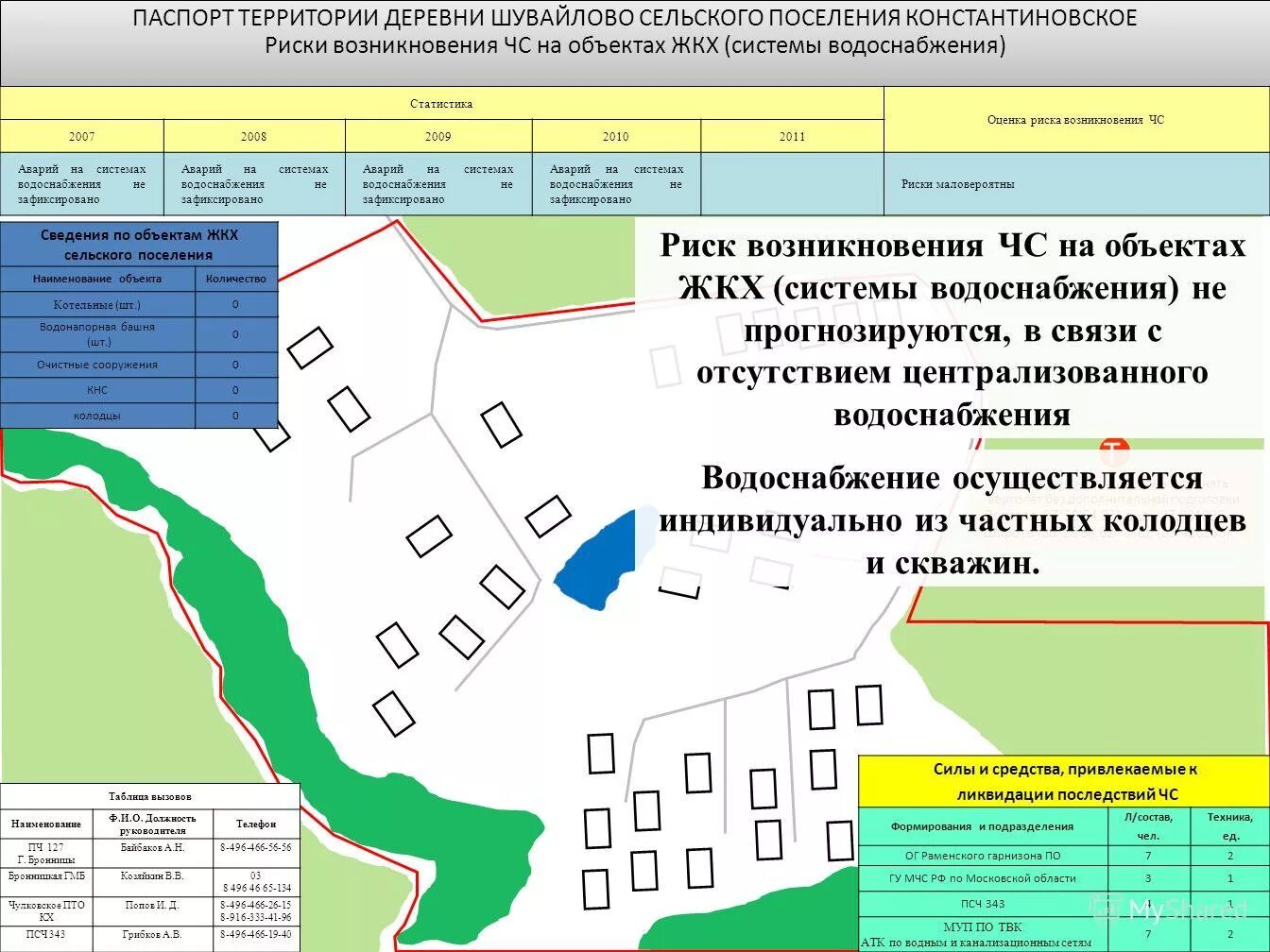Screen dimensions: 1270x952
Task: Select 'ПСЧ 343' in the forces table
Action: (983, 904)
